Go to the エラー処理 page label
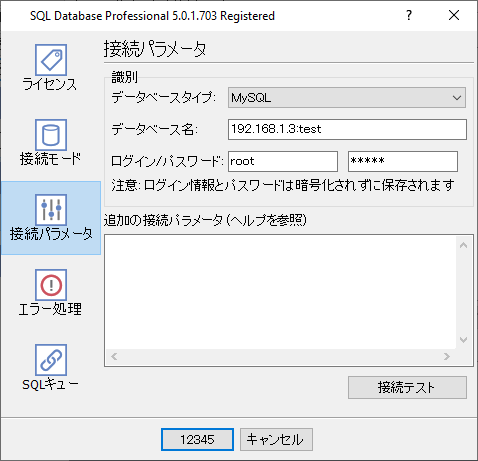Screen dimensions: 478x461 click(x=50, y=309)
